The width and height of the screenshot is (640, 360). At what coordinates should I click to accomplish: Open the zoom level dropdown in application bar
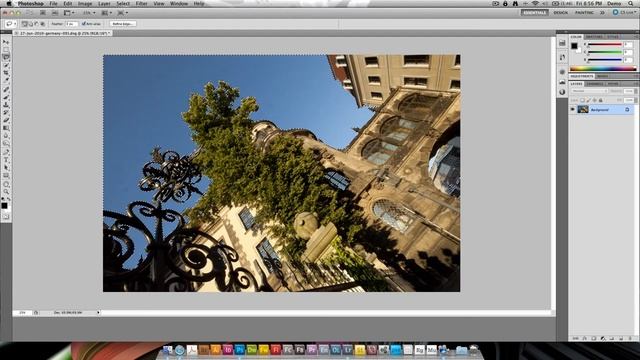89,13
